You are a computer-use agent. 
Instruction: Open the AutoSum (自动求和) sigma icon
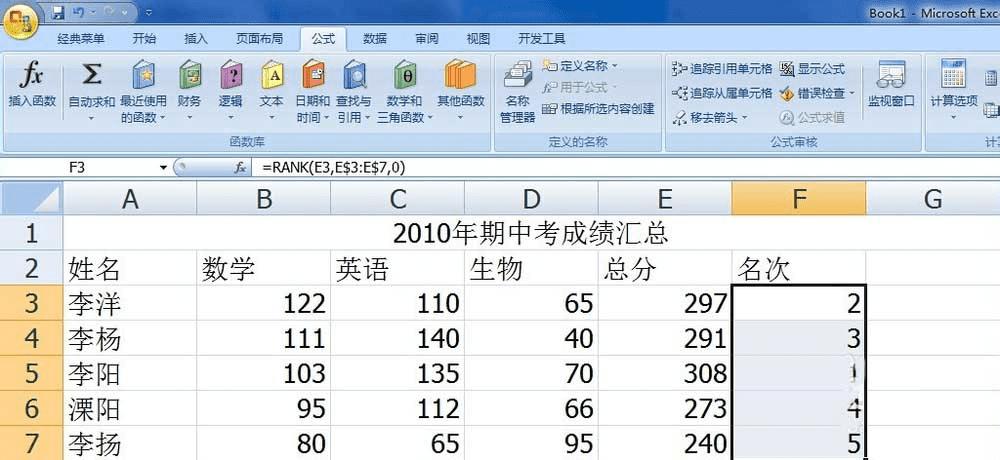click(x=91, y=75)
